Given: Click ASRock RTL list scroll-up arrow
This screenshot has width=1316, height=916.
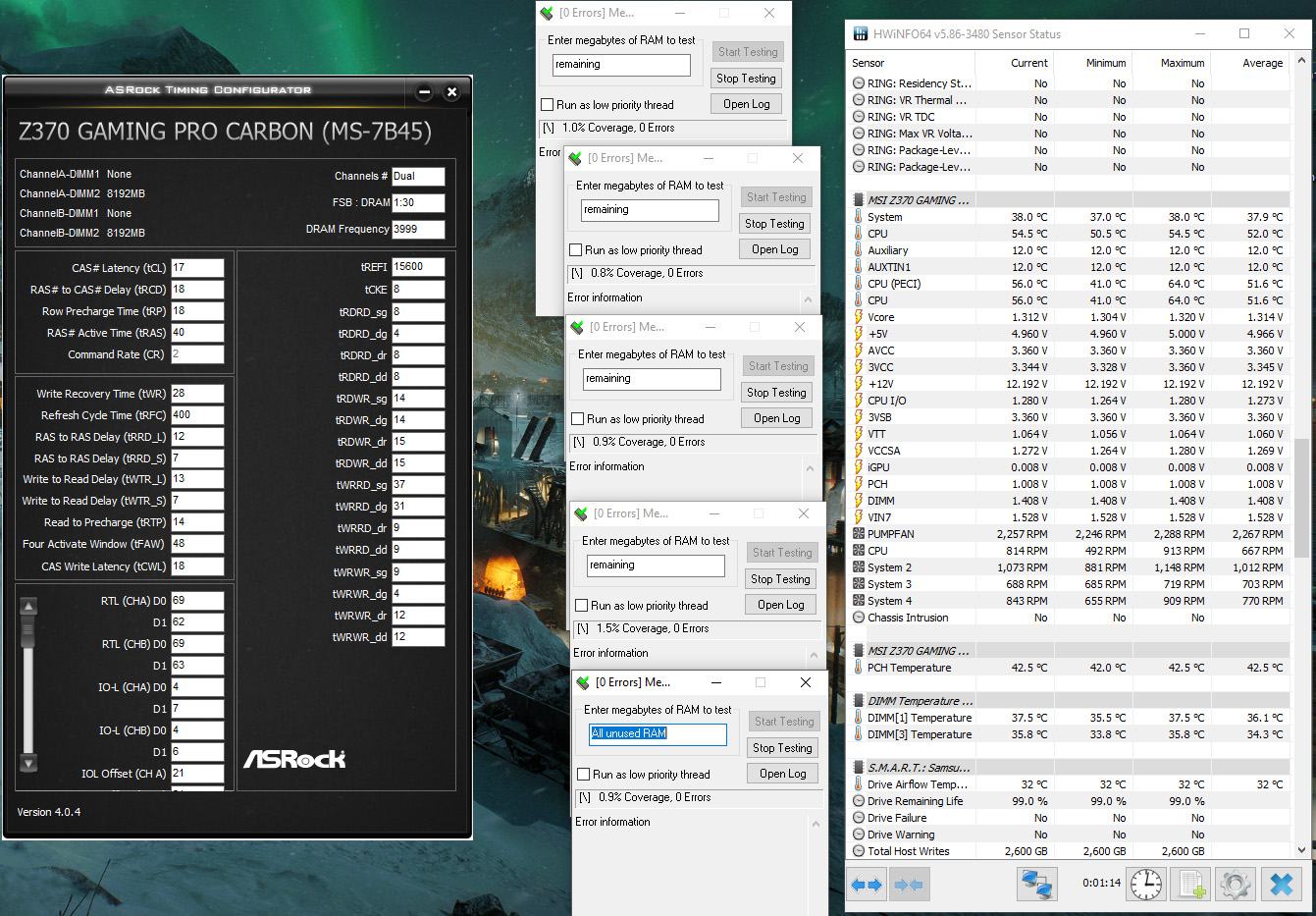Looking at the screenshot, I should (28, 606).
